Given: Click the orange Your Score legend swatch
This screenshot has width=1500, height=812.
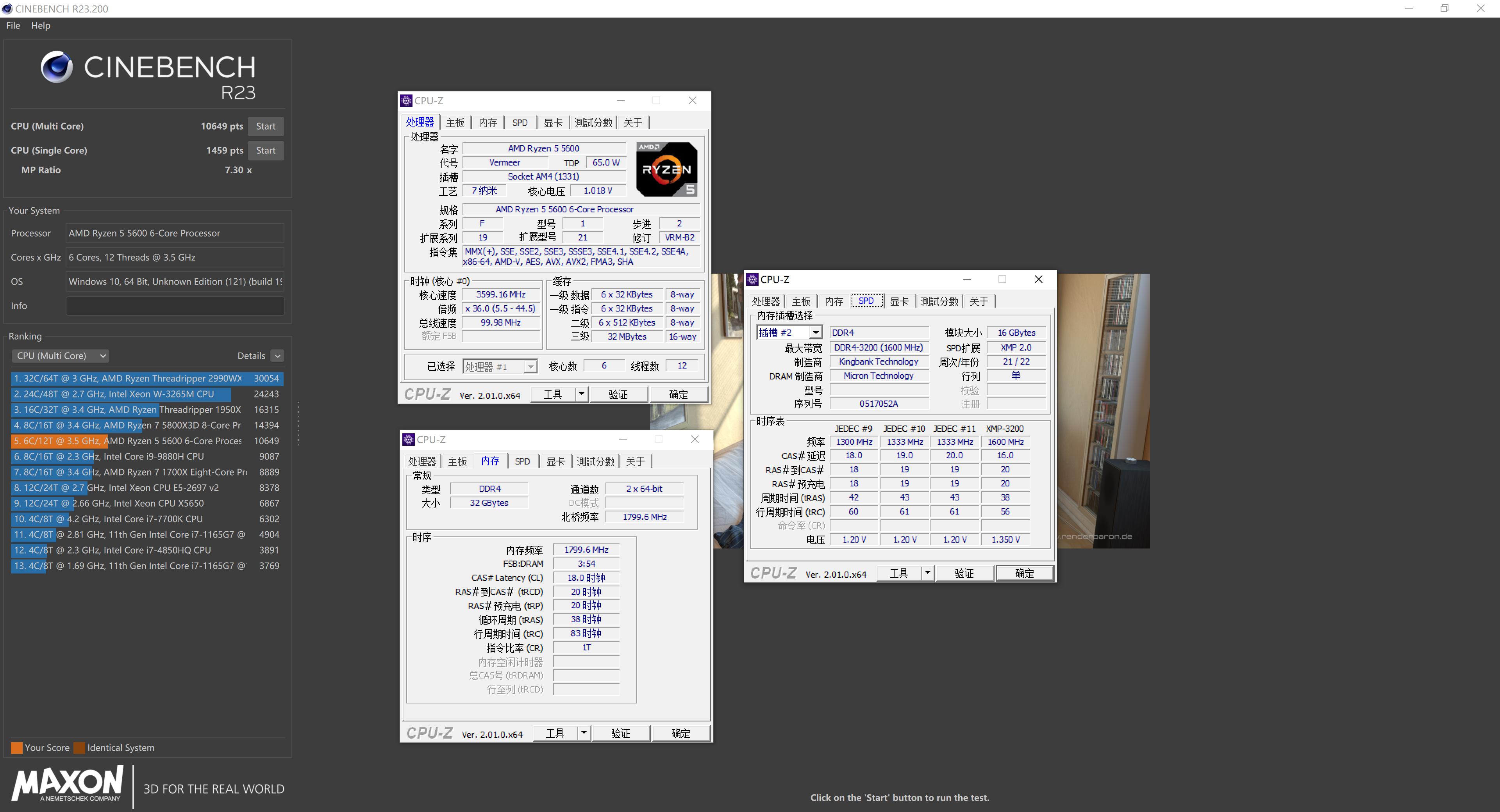Looking at the screenshot, I should click(16, 747).
